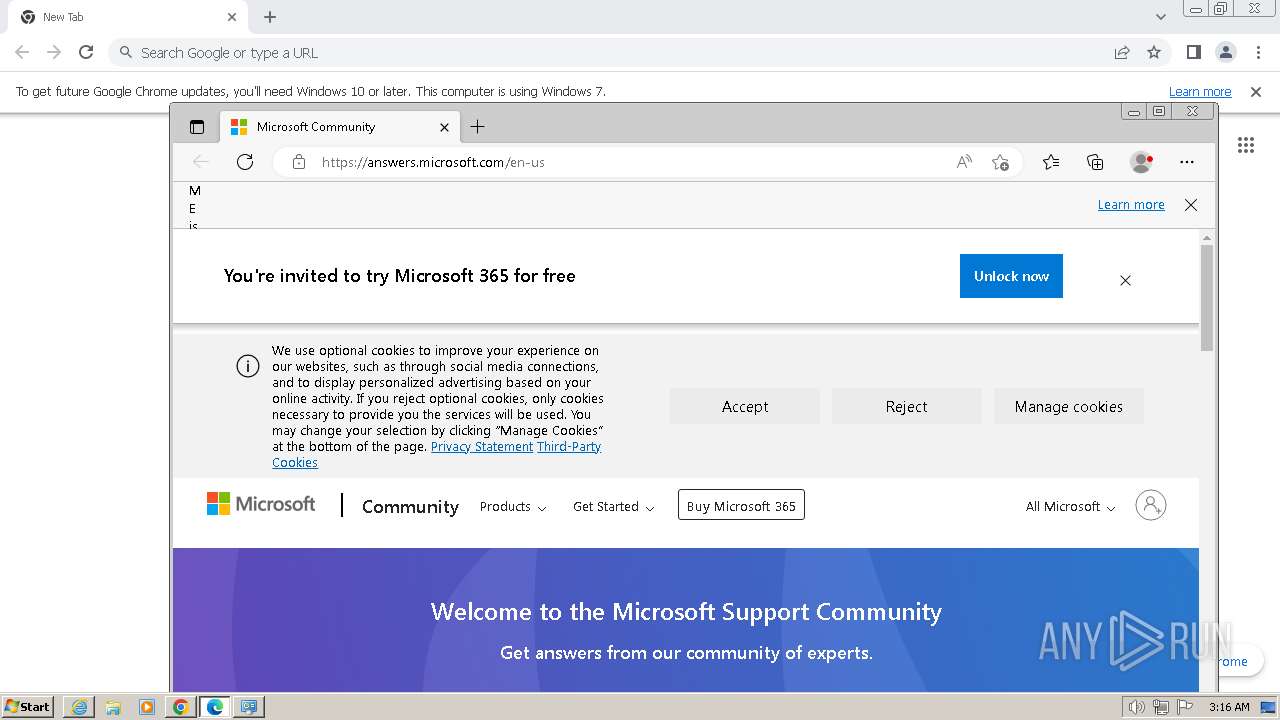Open a new tab in Edge
Image resolution: width=1280 pixels, height=720 pixels.
click(x=477, y=127)
